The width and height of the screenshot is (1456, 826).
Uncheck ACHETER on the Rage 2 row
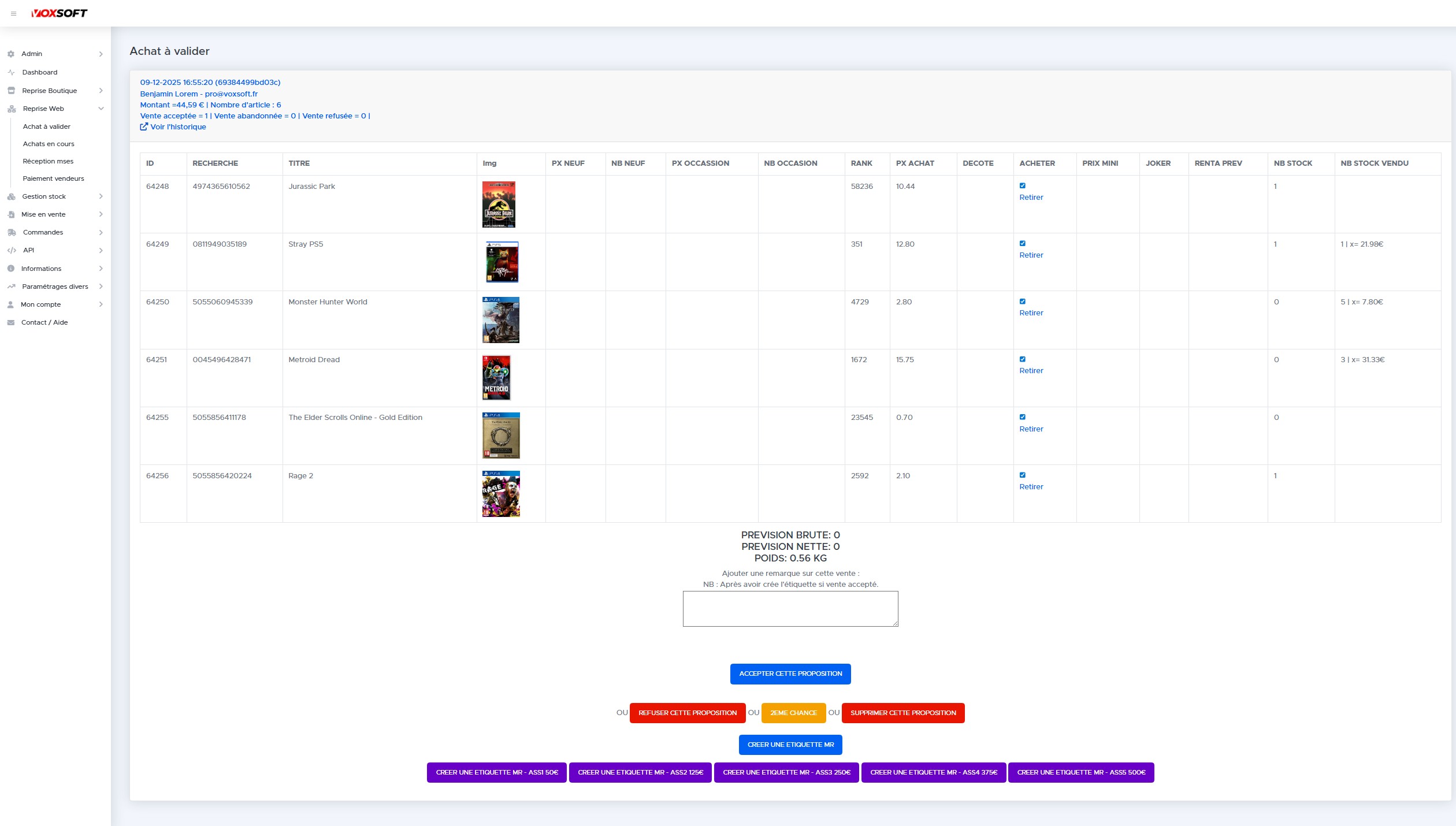[1023, 475]
